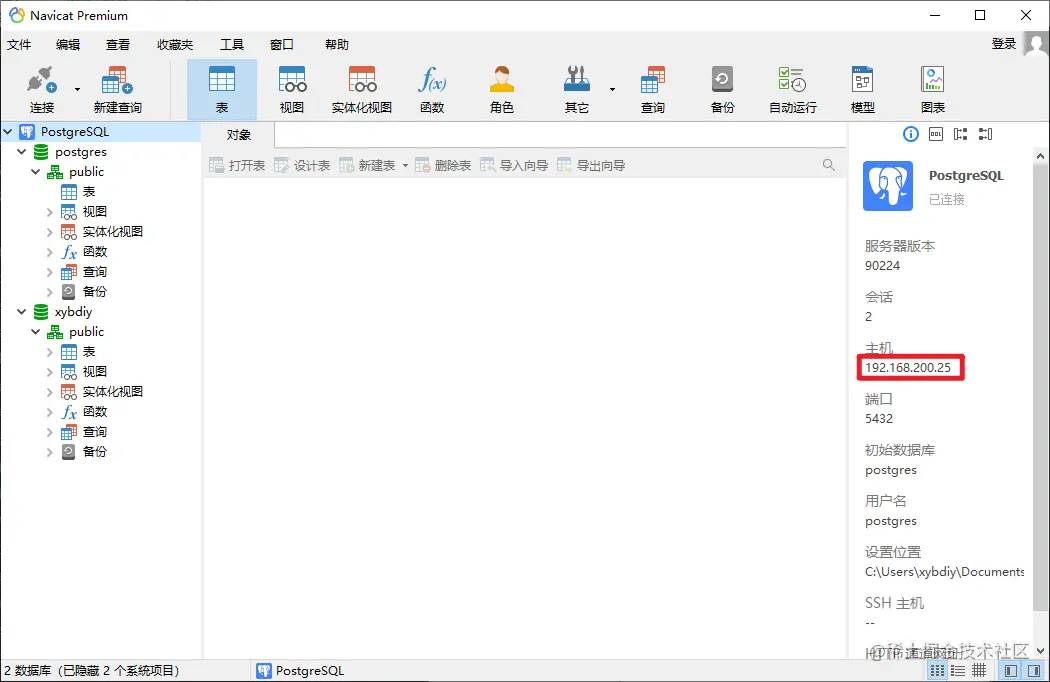Collapse the PostgreSQL connection node
The height and width of the screenshot is (682, 1050).
click(x=8, y=132)
